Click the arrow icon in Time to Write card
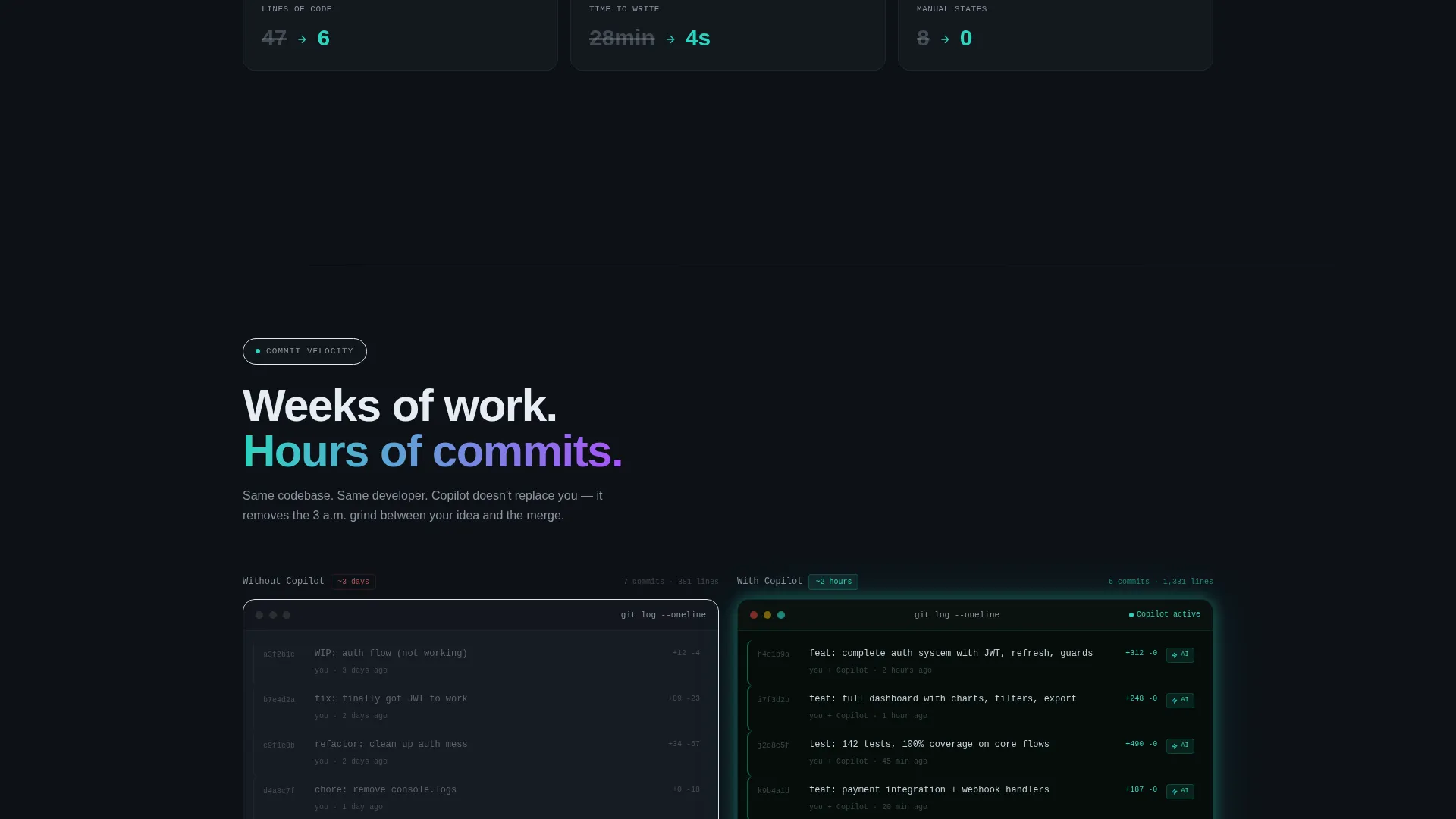1456x819 pixels. pyautogui.click(x=670, y=39)
